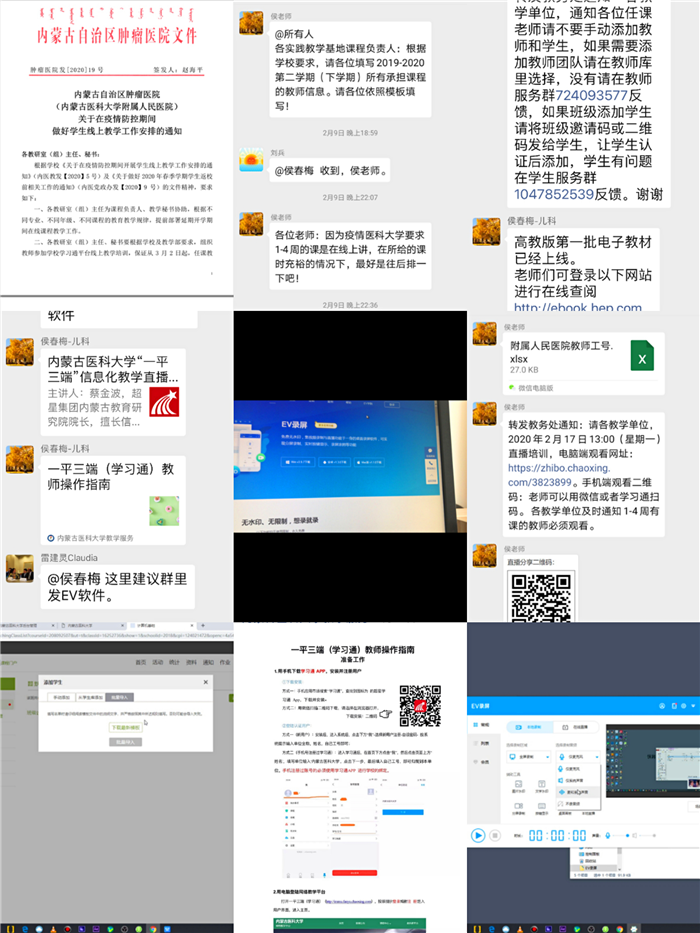Open a new browser tab with the plus button

click(x=203, y=625)
